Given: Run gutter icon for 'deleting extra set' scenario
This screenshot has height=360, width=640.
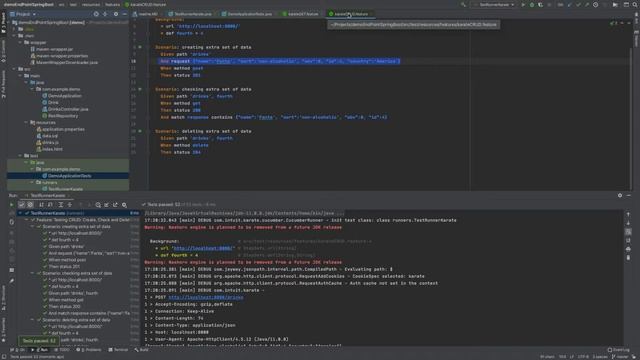Looking at the screenshot, I should coord(140,131).
